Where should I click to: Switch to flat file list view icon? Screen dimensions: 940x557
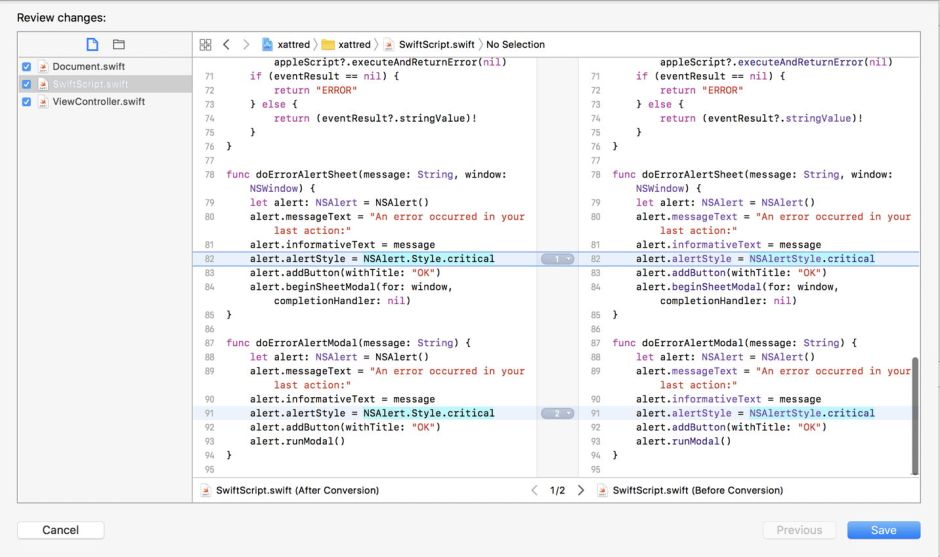92,44
